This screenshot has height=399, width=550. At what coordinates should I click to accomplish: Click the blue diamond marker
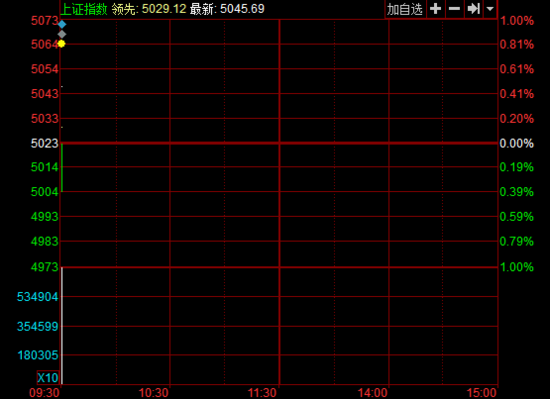coord(62,25)
